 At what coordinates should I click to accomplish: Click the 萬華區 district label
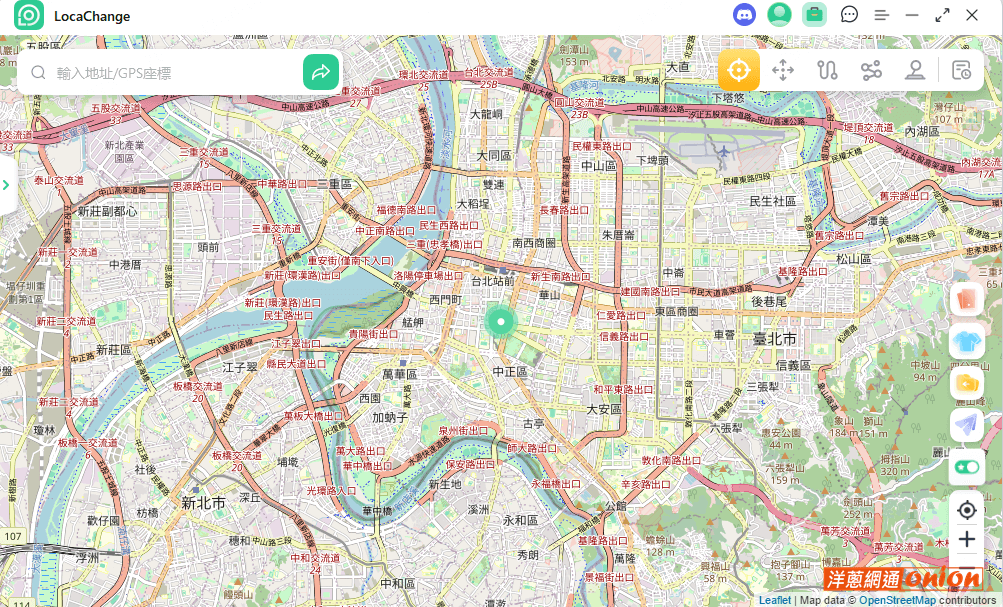[x=400, y=374]
